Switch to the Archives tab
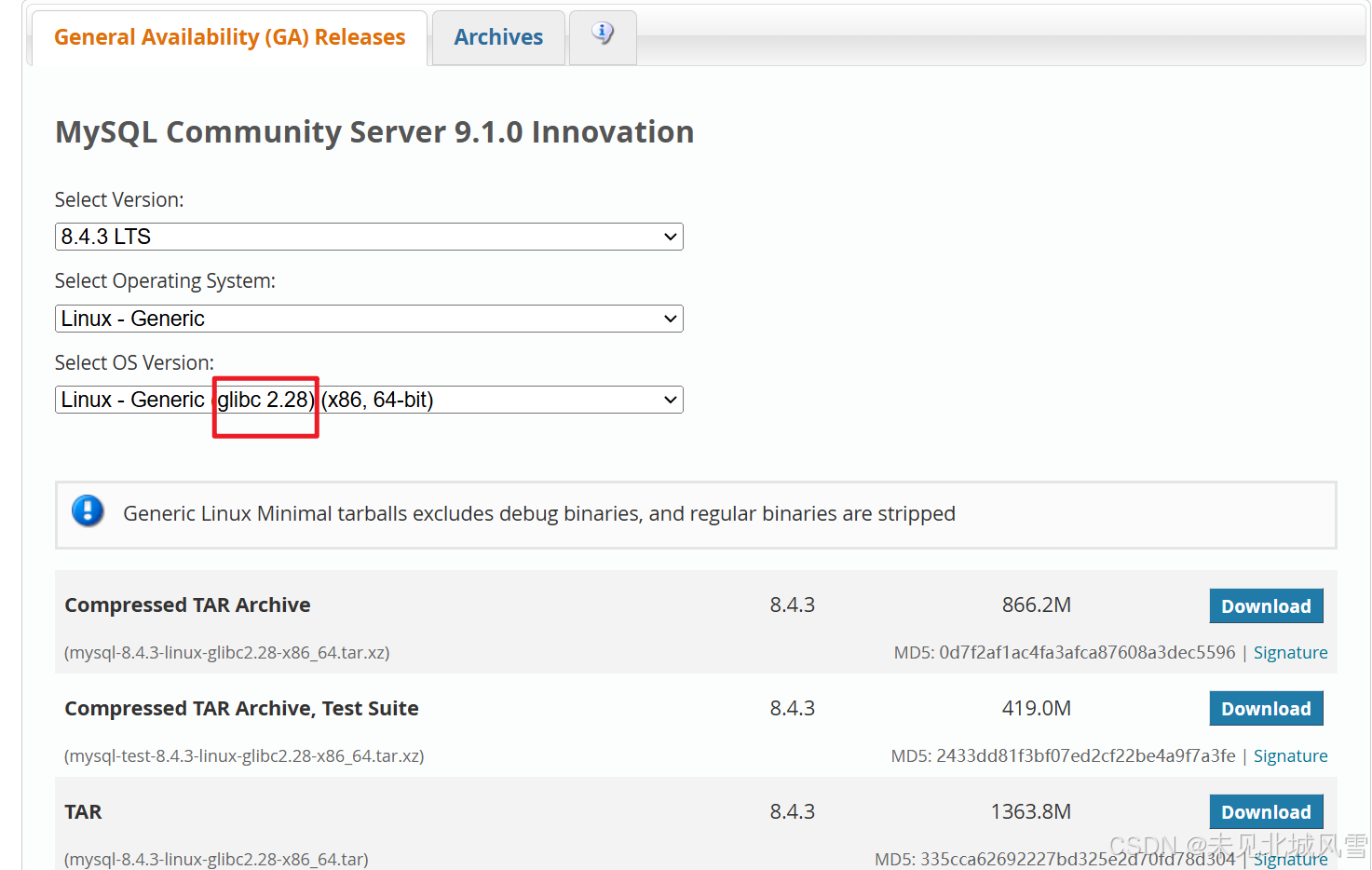This screenshot has width=1372, height=870. (x=498, y=37)
